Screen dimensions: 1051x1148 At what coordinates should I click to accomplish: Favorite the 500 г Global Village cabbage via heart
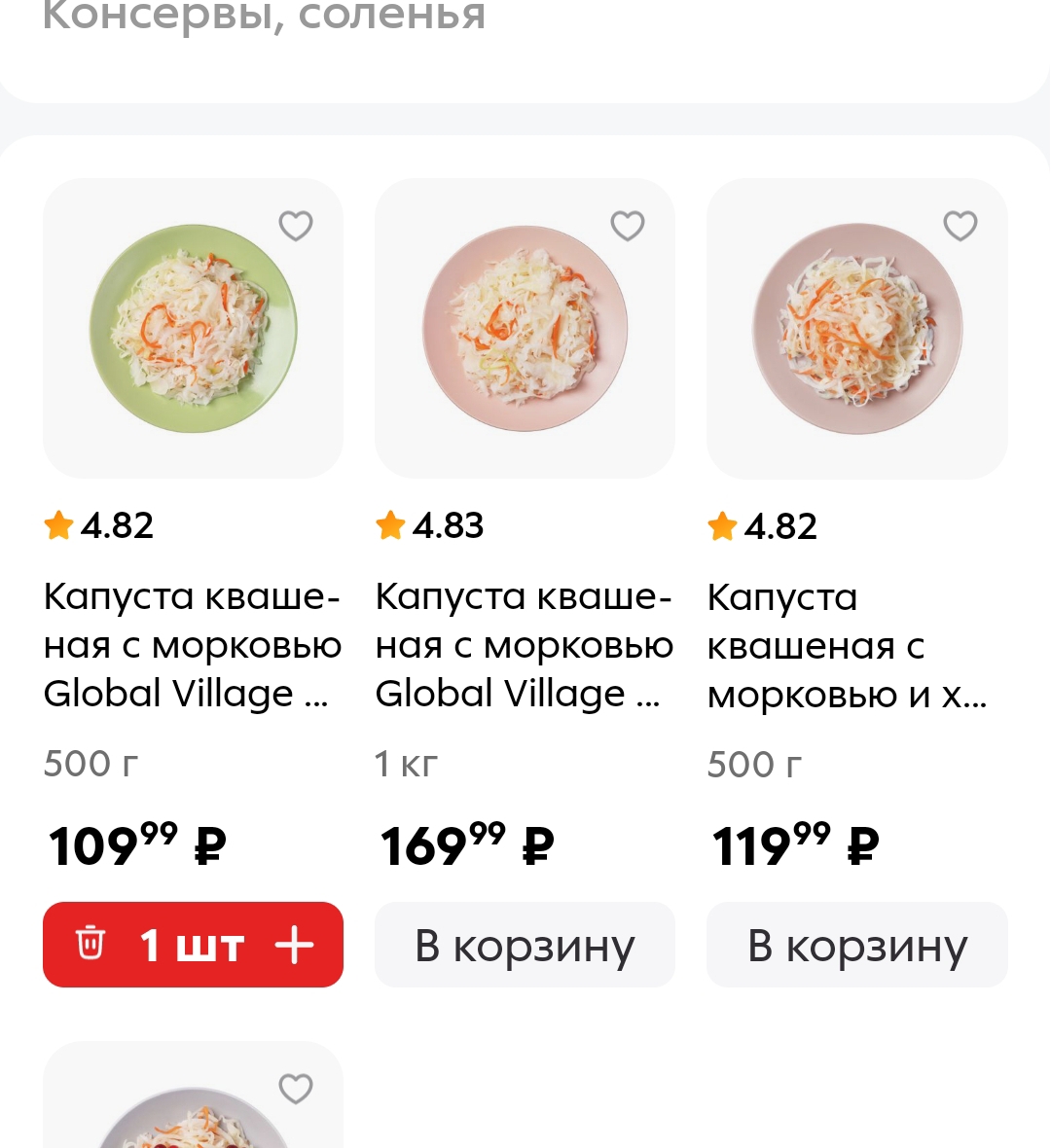click(x=296, y=226)
